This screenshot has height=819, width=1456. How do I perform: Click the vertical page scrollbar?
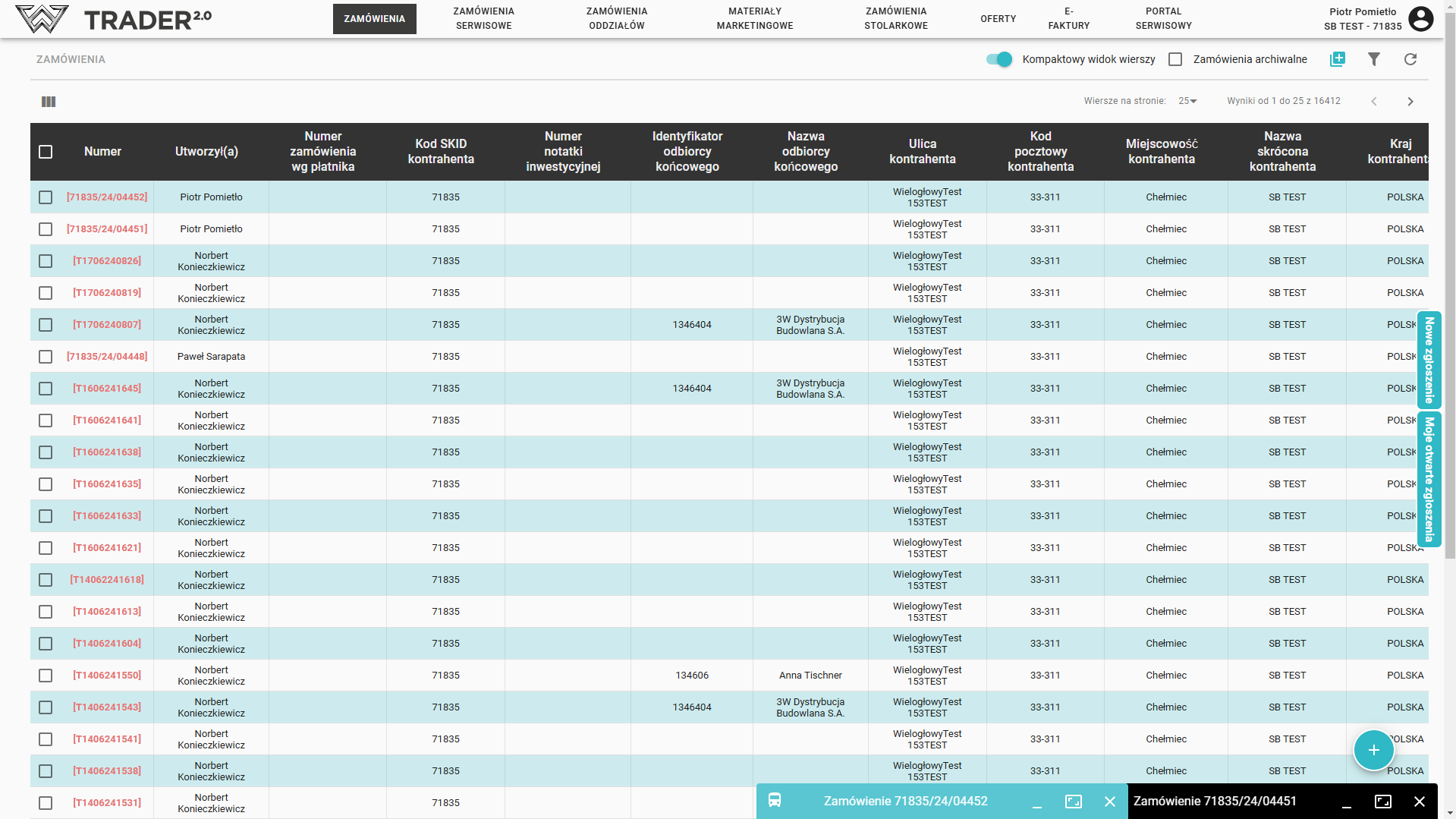click(x=1449, y=304)
